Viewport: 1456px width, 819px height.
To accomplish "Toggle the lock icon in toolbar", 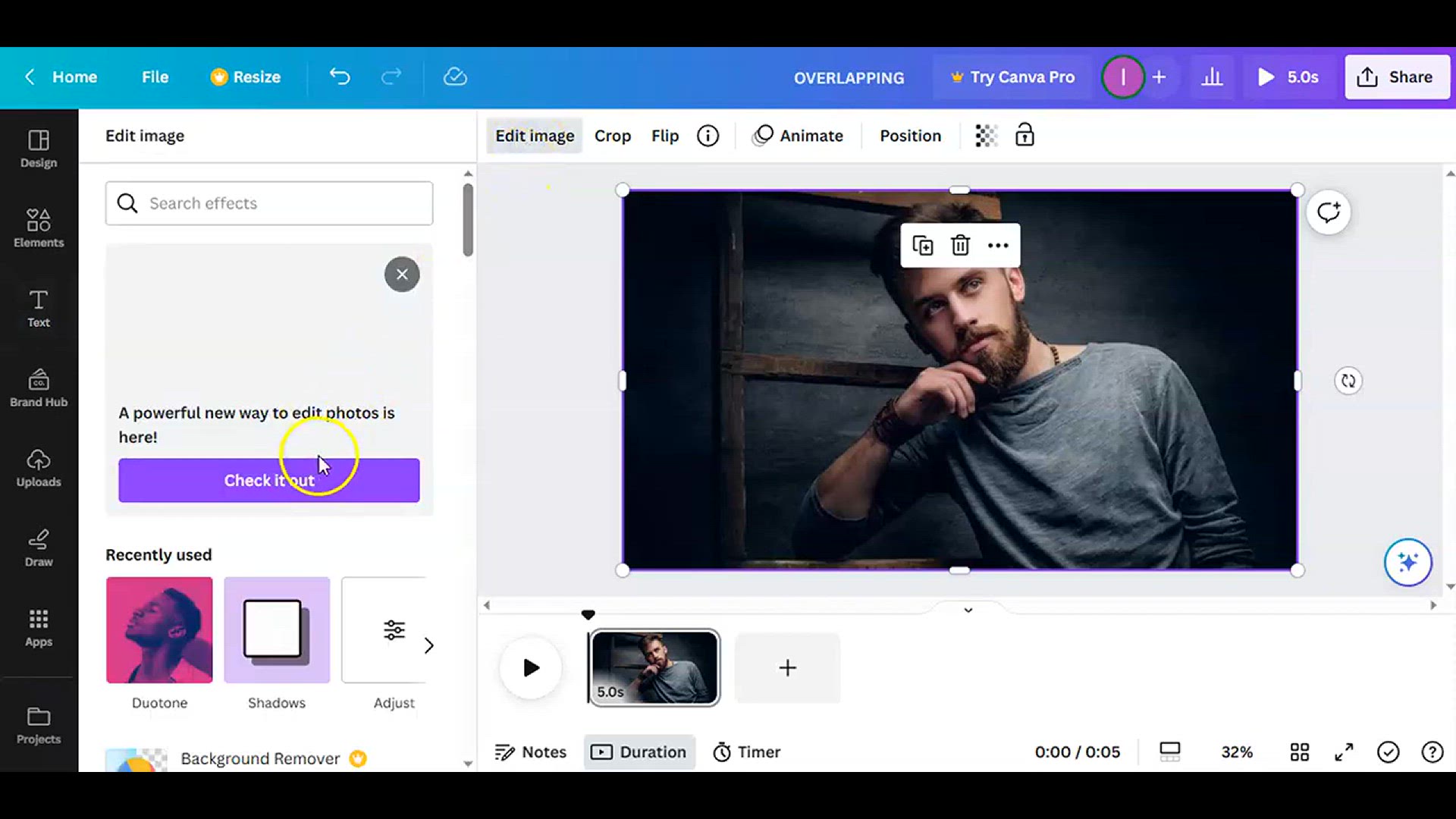I will click(x=1025, y=135).
